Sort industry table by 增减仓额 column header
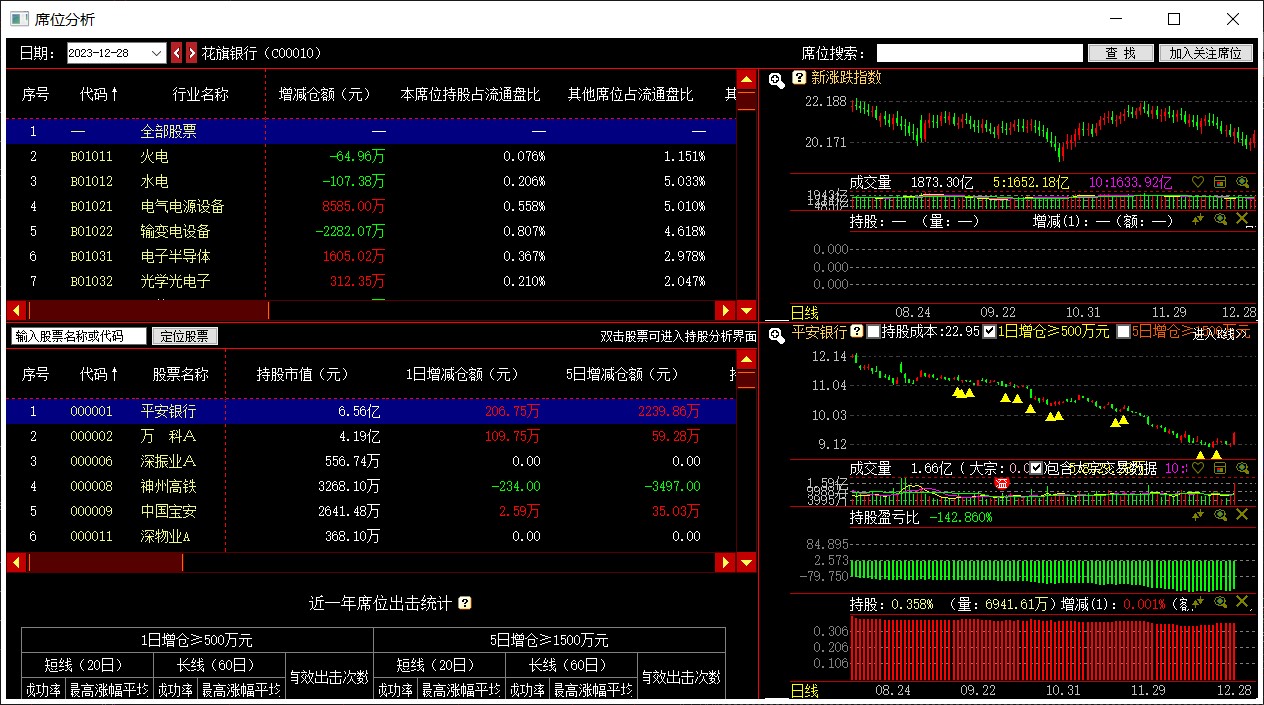This screenshot has height=705, width=1264. click(324, 94)
